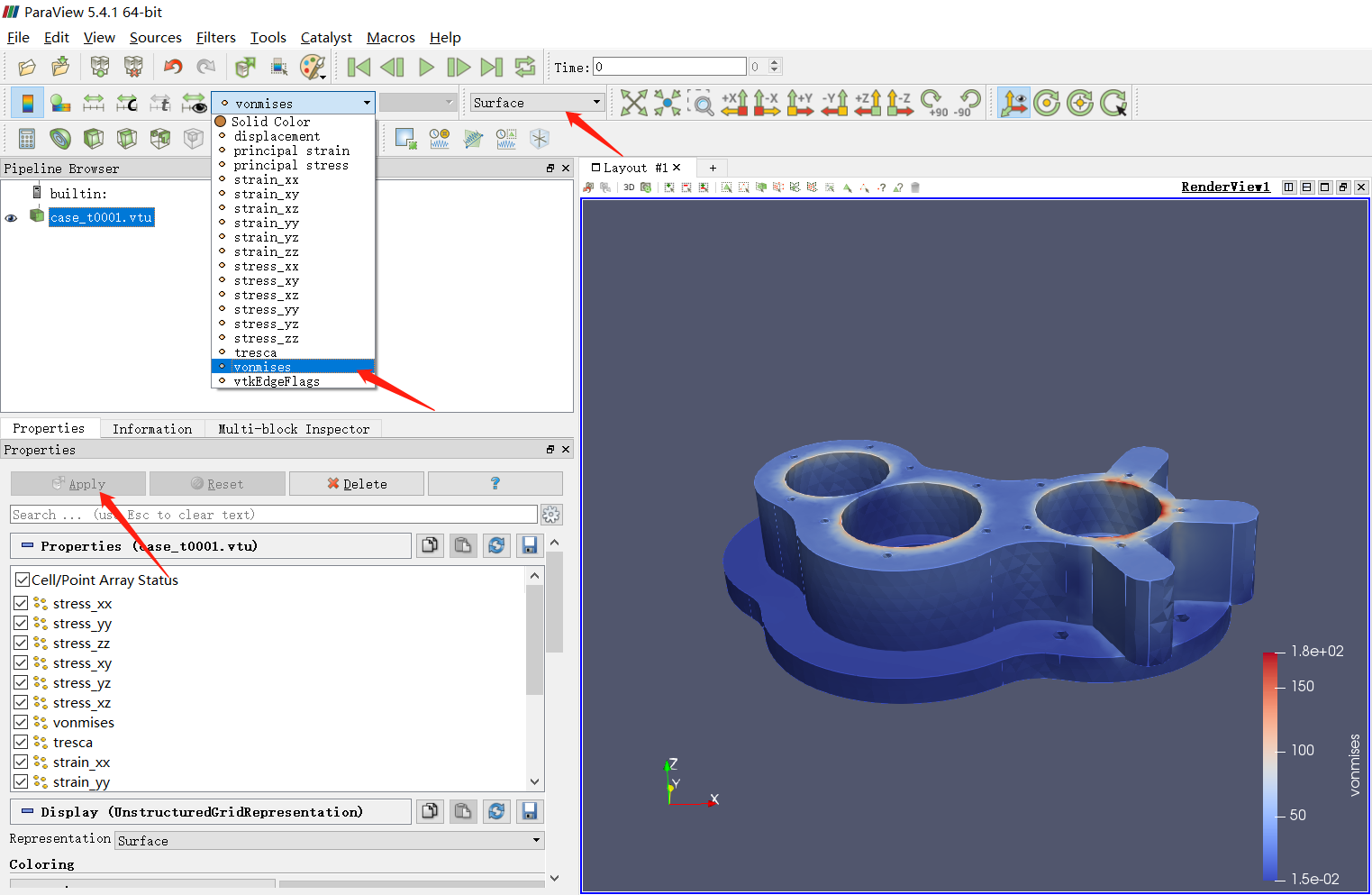Open the Surface representation dropdown
The width and height of the screenshot is (1372, 895).
click(536, 102)
